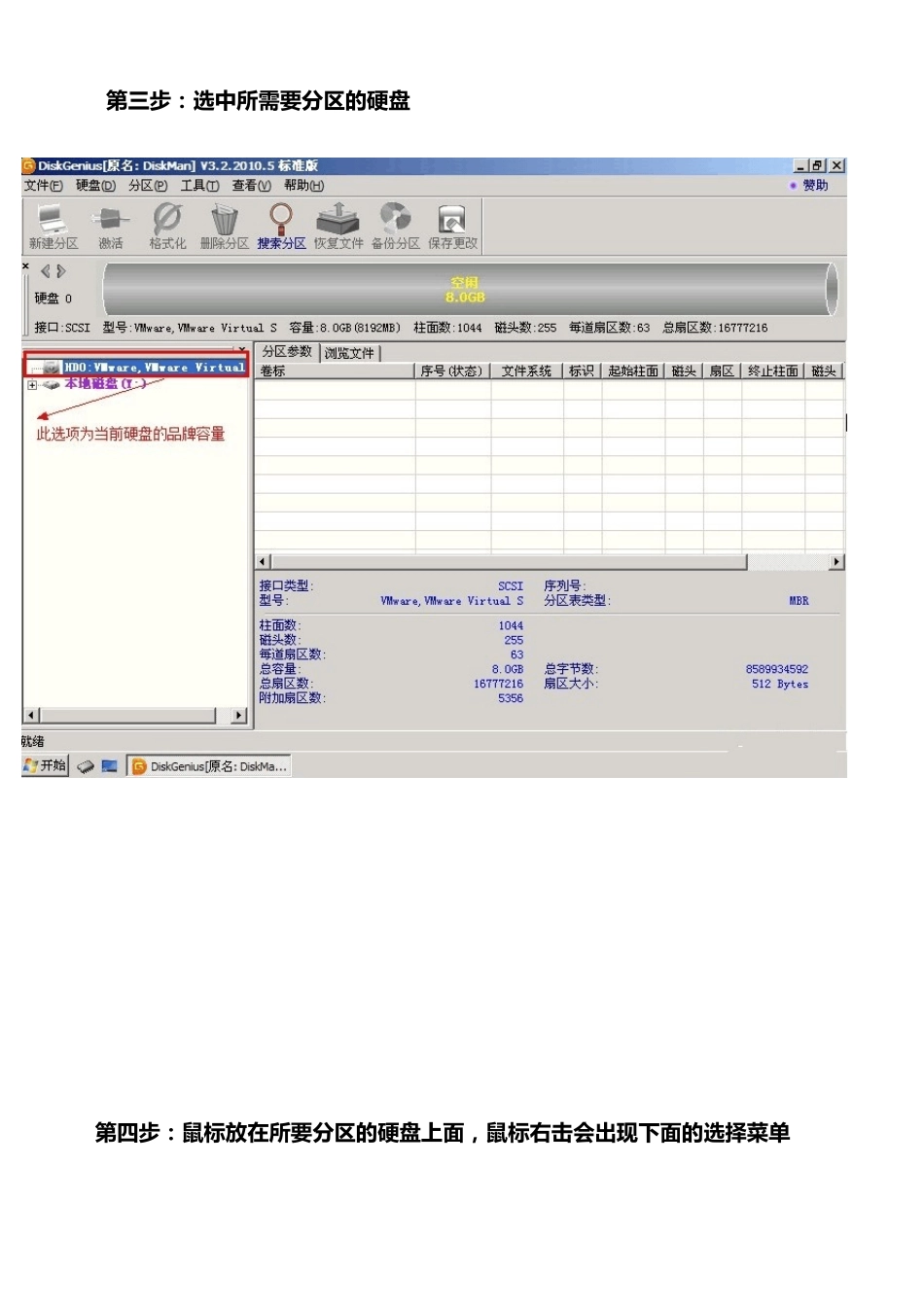The image size is (924, 1307).
Task: Click the disk quick launch icon in taskbar
Action: (x=86, y=766)
